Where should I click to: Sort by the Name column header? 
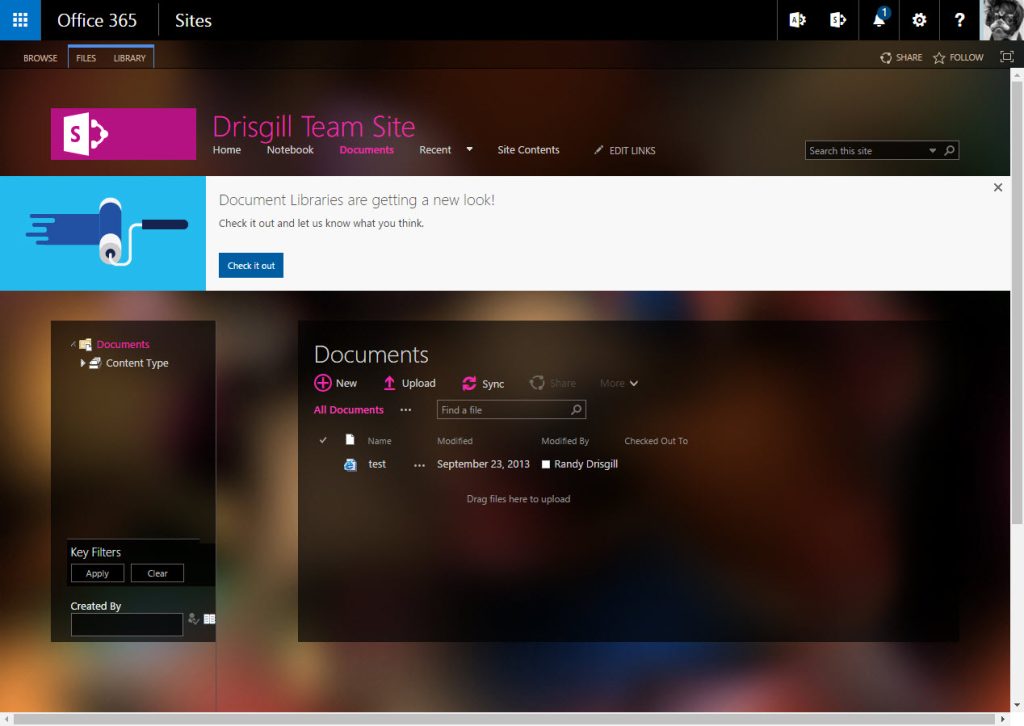click(379, 441)
